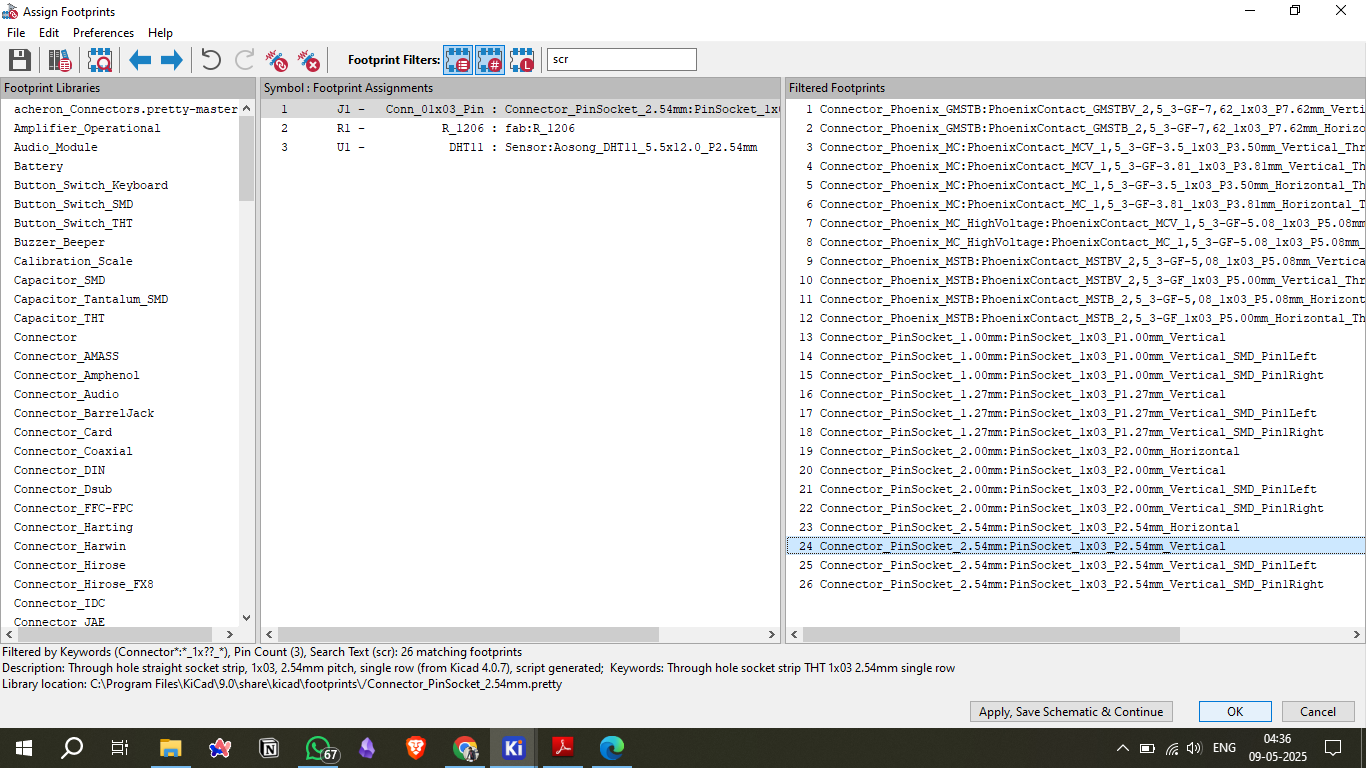
Task: Open WhatsApp from the taskbar
Action: click(319, 748)
